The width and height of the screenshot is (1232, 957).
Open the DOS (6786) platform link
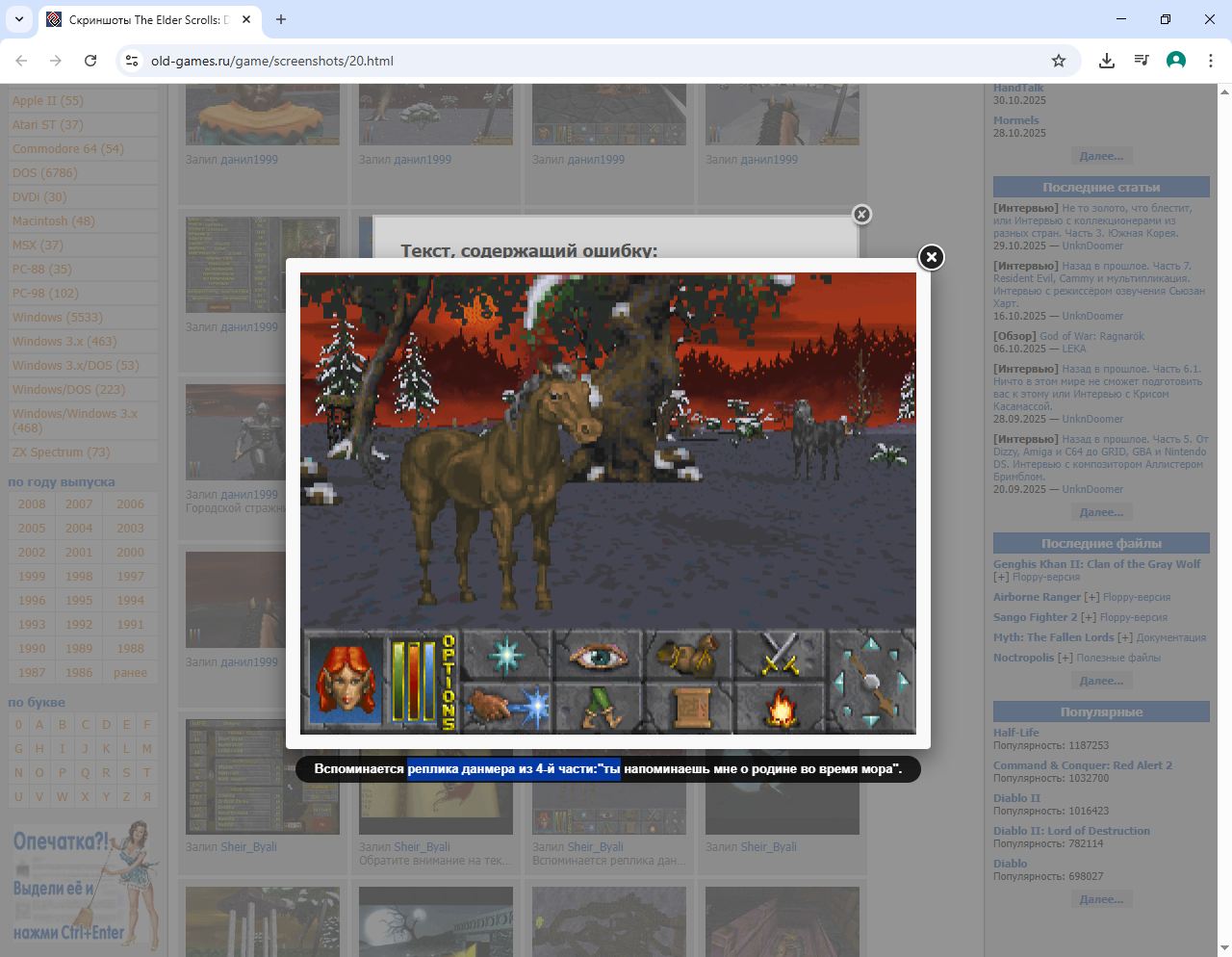click(44, 173)
